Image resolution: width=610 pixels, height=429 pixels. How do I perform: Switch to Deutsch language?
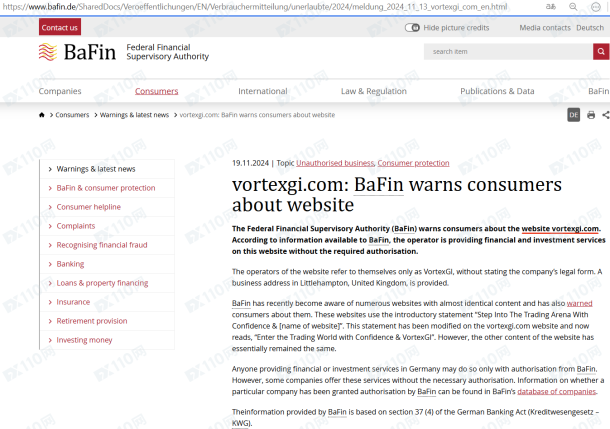(590, 28)
